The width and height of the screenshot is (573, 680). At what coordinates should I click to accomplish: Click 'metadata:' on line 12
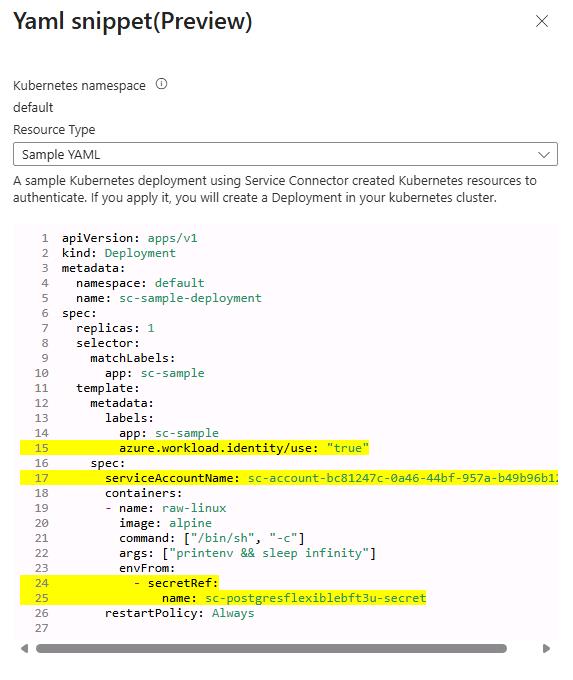(x=122, y=403)
